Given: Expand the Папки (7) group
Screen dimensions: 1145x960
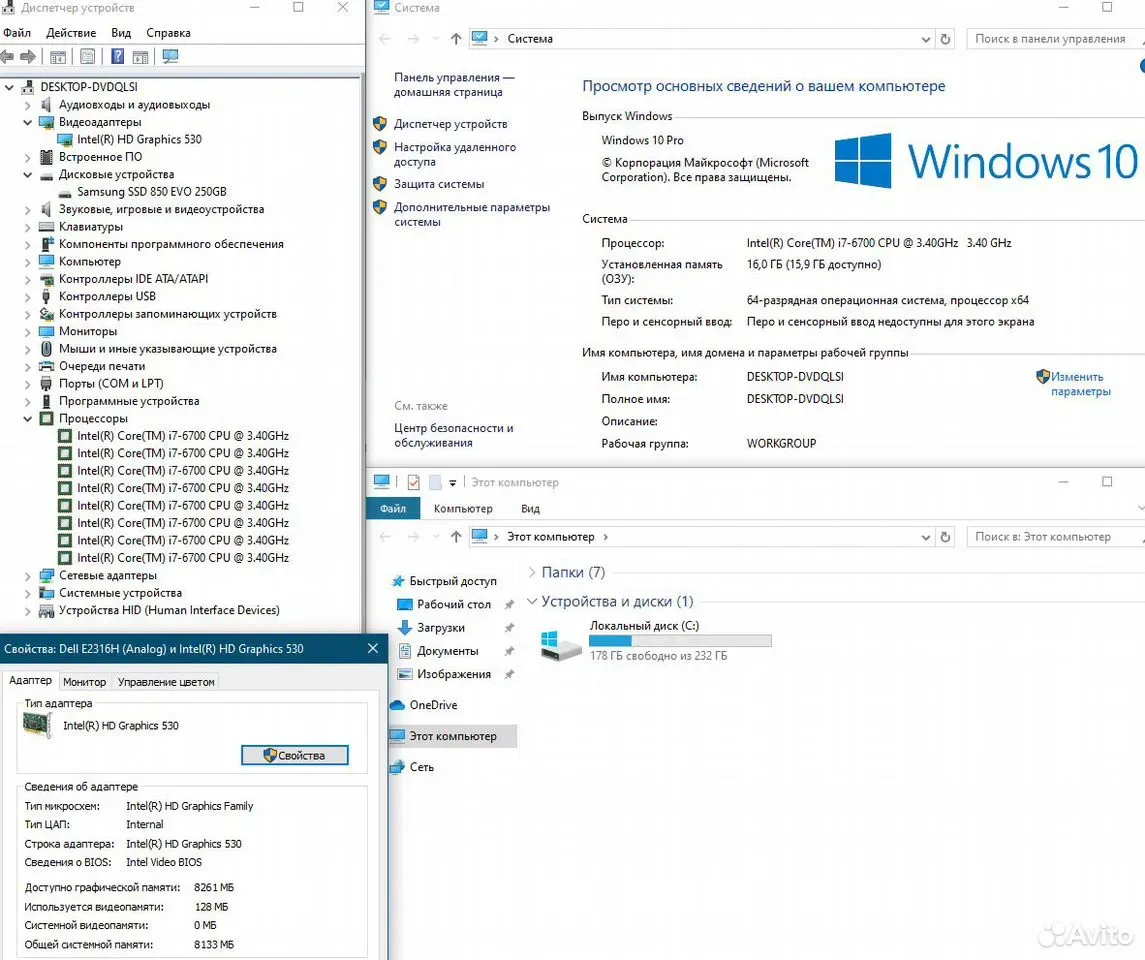Looking at the screenshot, I should pos(532,572).
